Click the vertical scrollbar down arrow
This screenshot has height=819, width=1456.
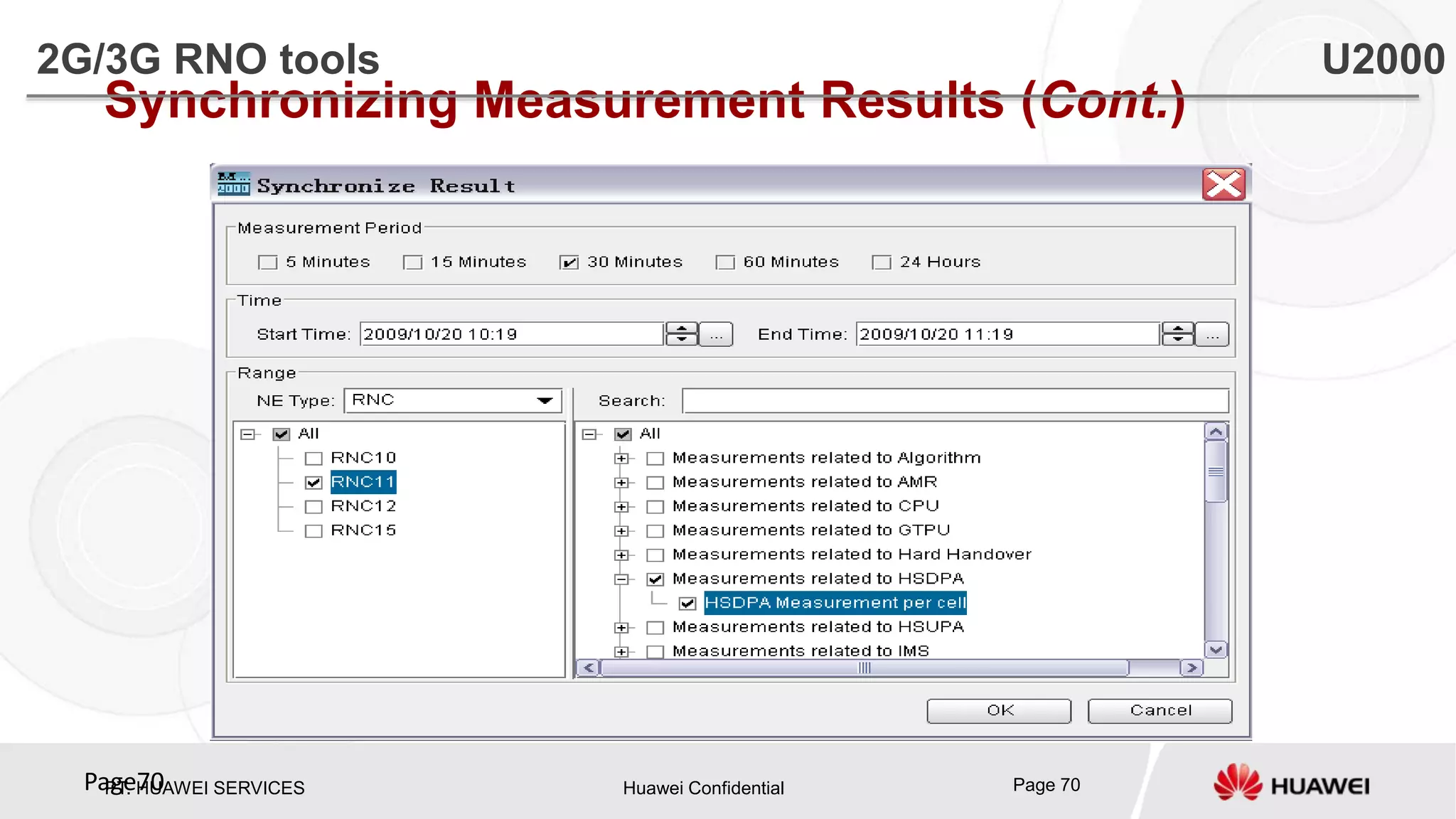pos(1216,649)
